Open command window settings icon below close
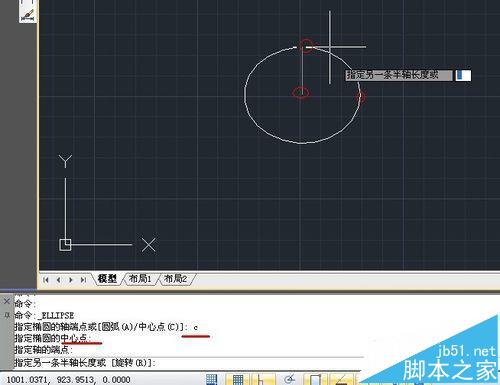Viewport: 500px width, 385px height. [x=7, y=315]
